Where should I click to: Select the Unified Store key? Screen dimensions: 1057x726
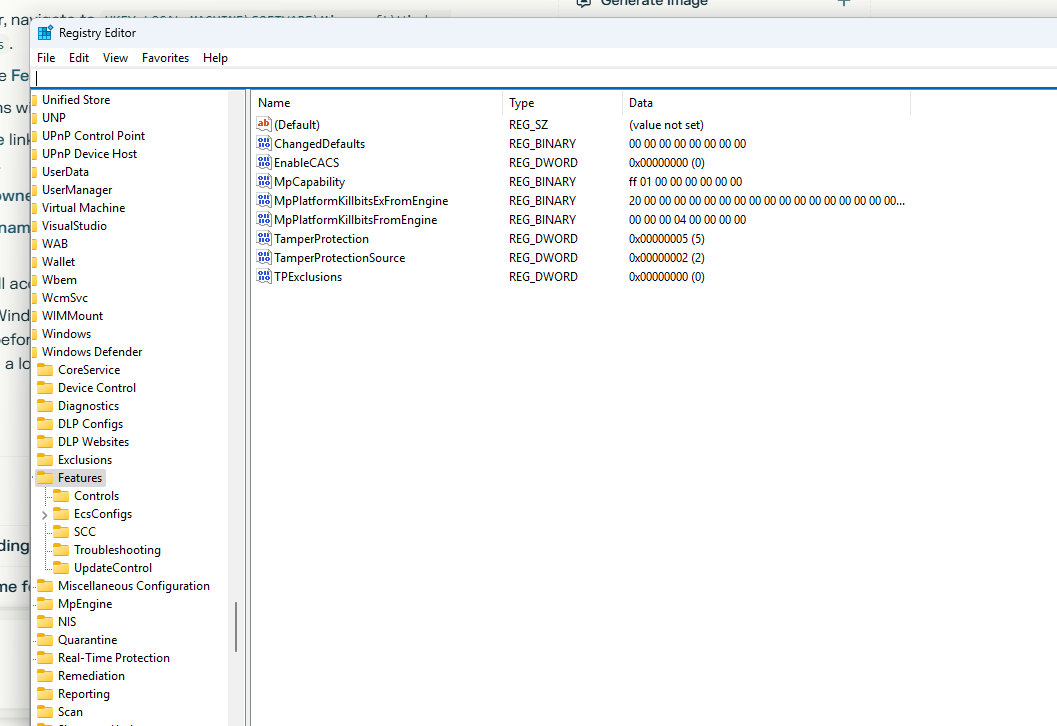pos(76,99)
